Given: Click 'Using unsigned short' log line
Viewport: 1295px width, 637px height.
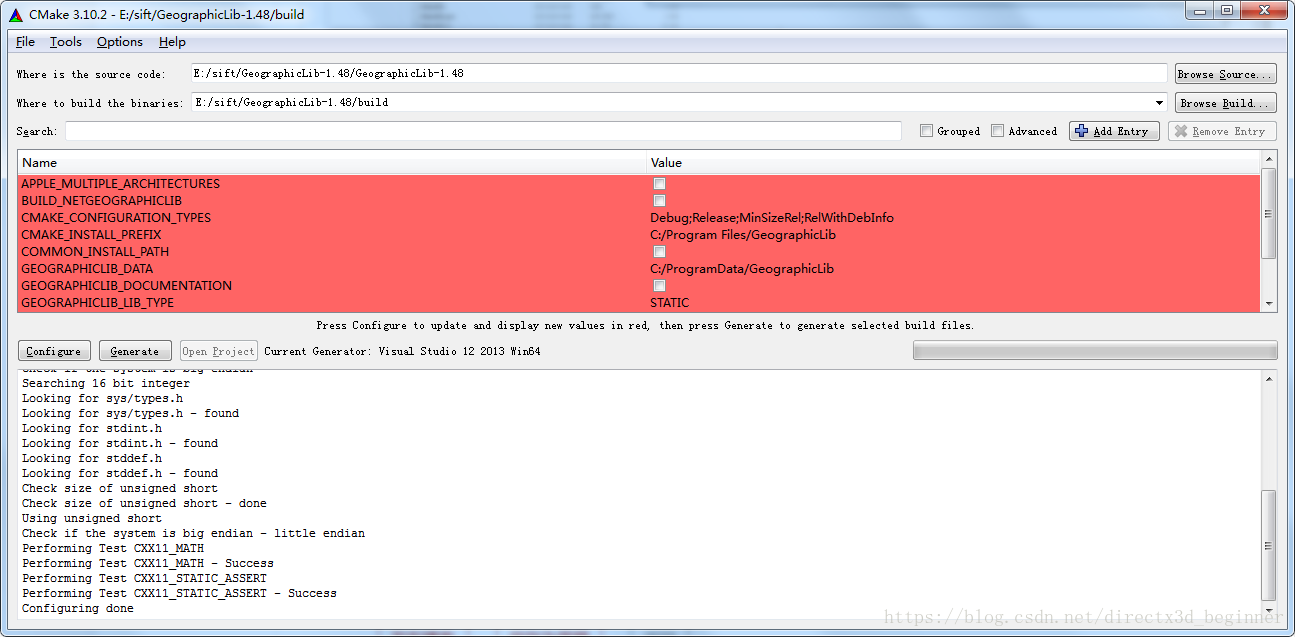Looking at the screenshot, I should coord(92,518).
